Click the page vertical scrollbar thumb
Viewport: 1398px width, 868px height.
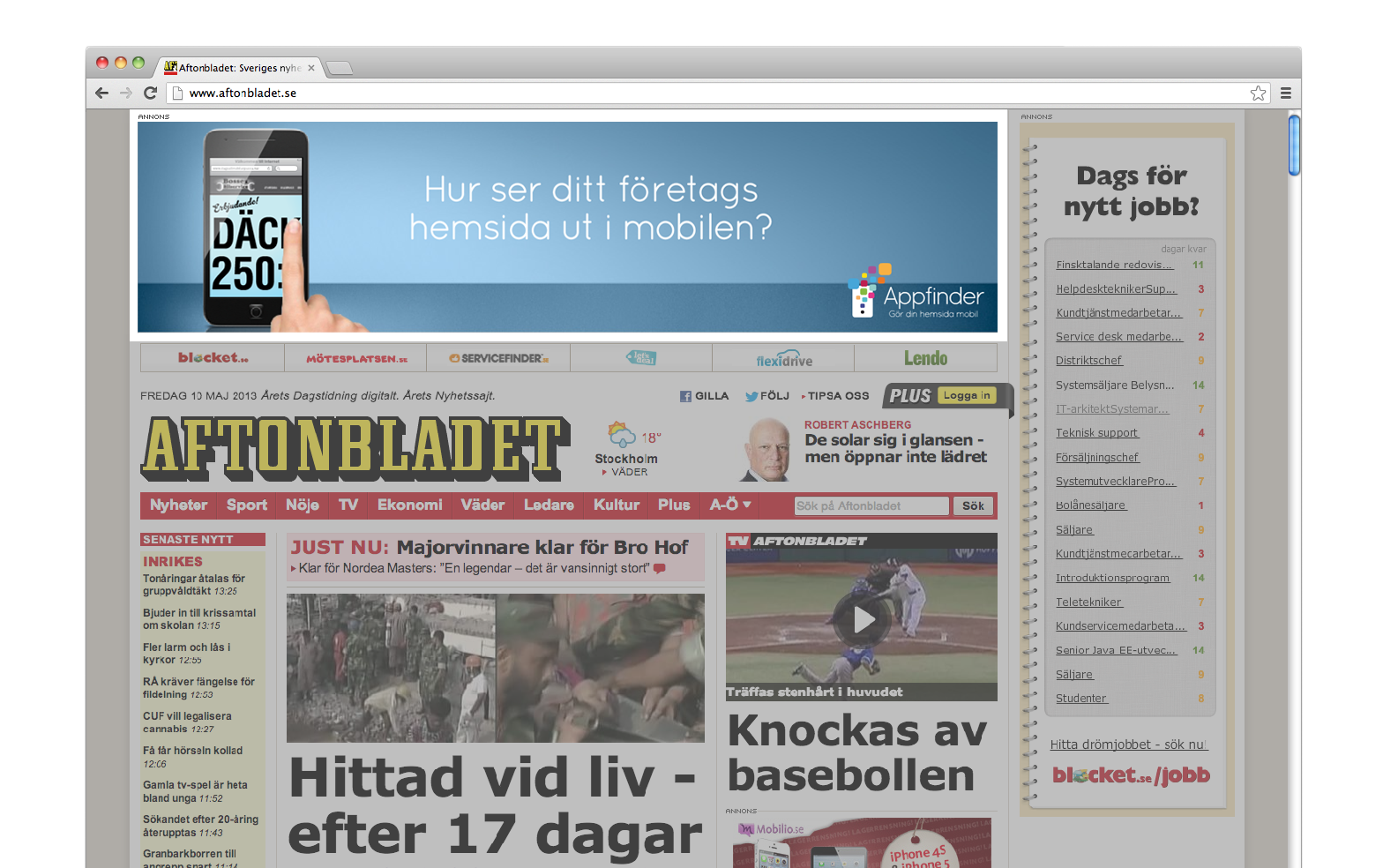click(x=1294, y=146)
